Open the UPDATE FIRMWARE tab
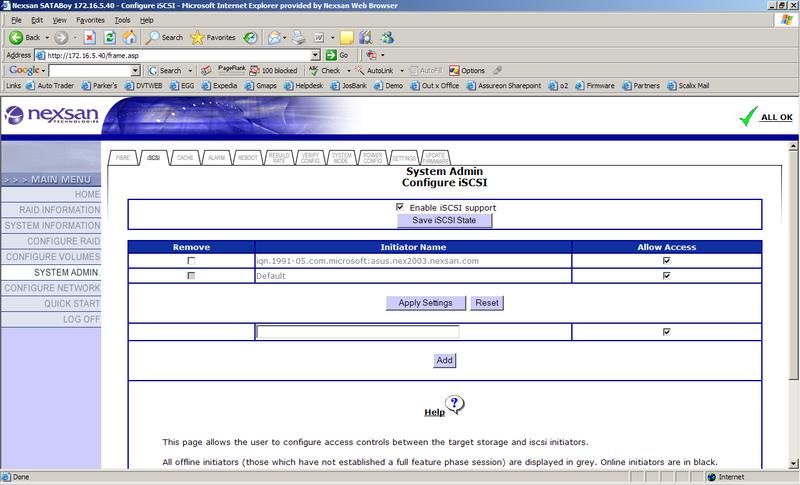Screen dimensions: 800x485 435,158
